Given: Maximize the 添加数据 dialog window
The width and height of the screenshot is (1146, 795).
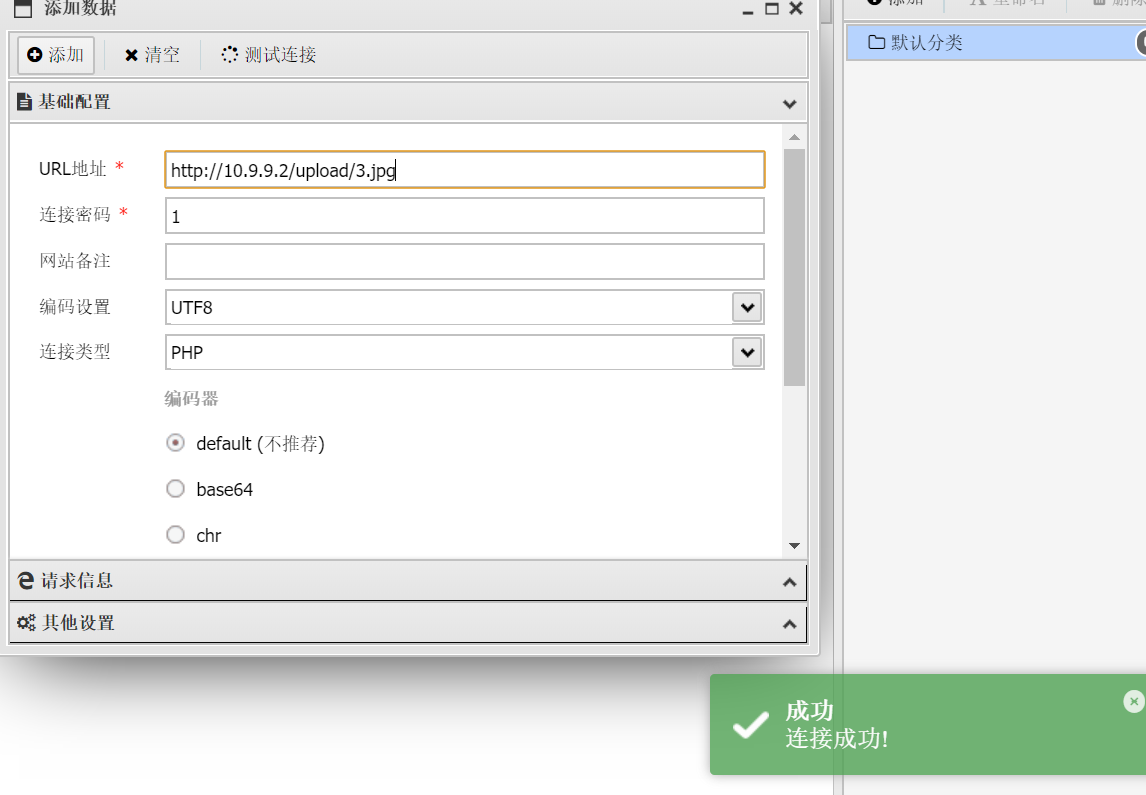Looking at the screenshot, I should tap(772, 9).
